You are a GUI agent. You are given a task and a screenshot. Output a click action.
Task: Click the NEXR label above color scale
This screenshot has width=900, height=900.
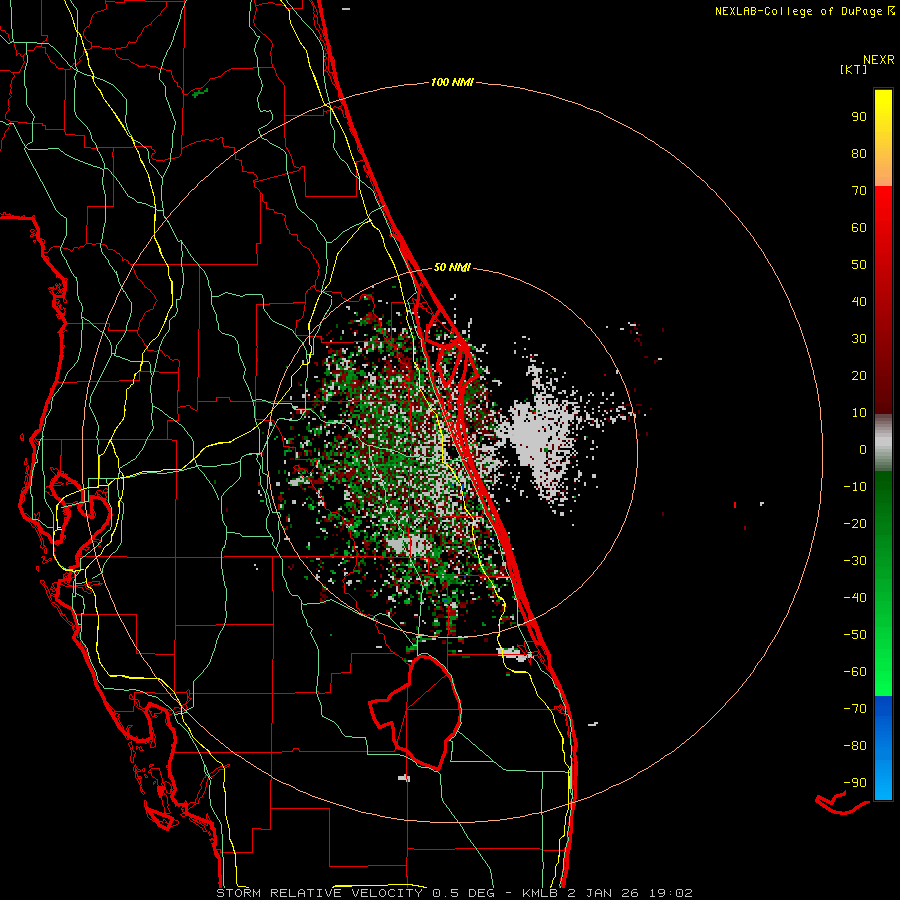tap(879, 60)
